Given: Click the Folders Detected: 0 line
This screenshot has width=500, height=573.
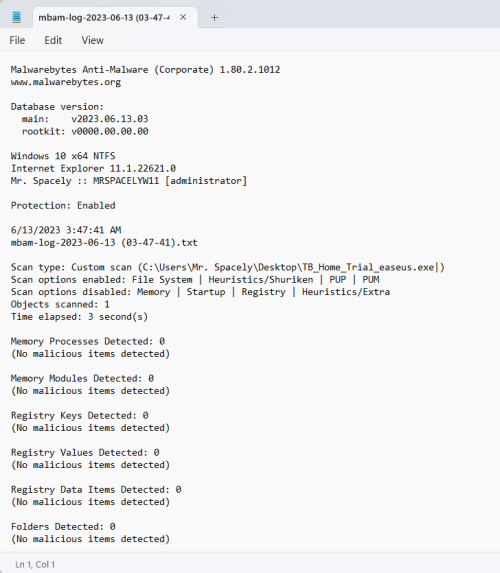Looking at the screenshot, I should click(x=63, y=527).
